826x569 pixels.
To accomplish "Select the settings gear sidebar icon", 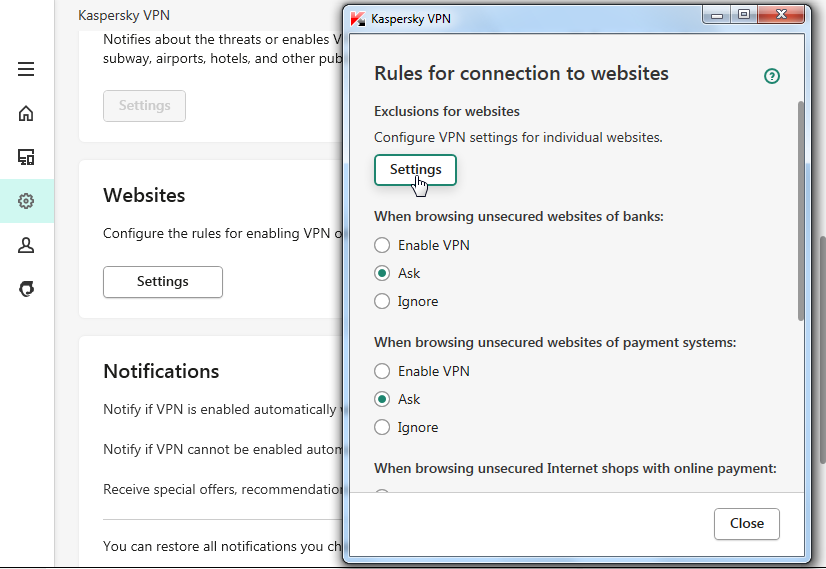I will (x=26, y=201).
